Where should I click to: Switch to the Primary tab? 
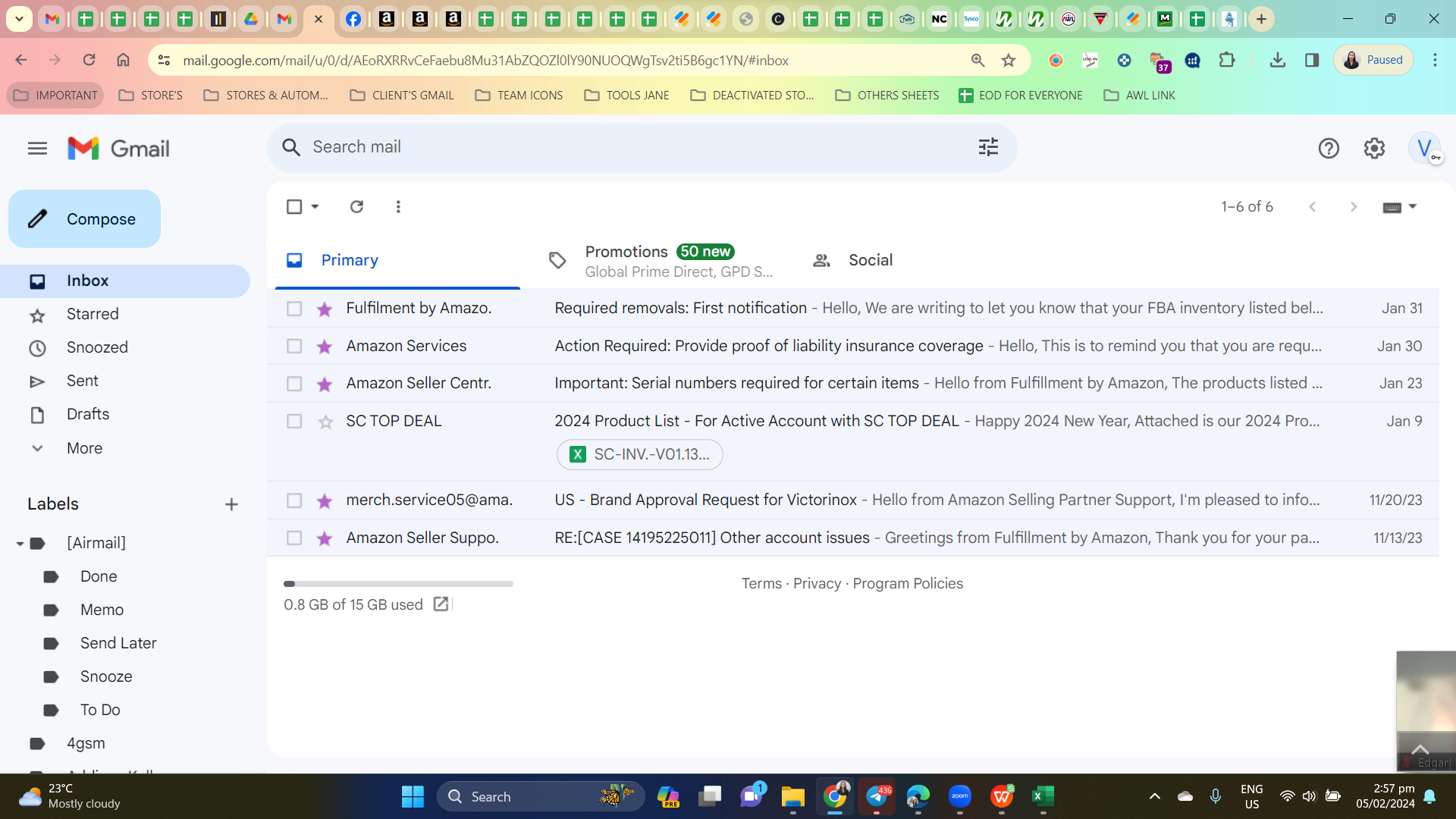point(397,260)
